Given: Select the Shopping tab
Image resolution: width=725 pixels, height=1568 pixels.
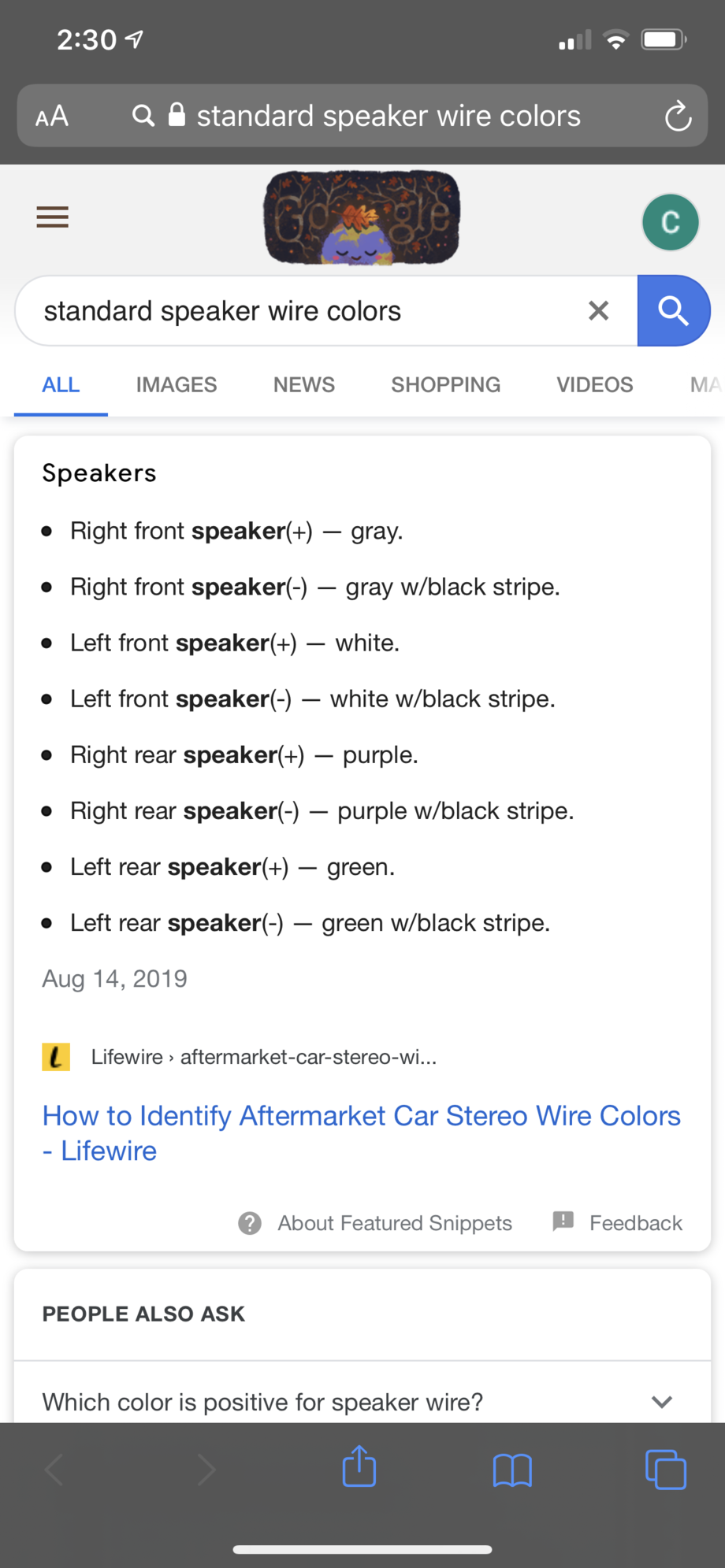Looking at the screenshot, I should click(x=446, y=385).
